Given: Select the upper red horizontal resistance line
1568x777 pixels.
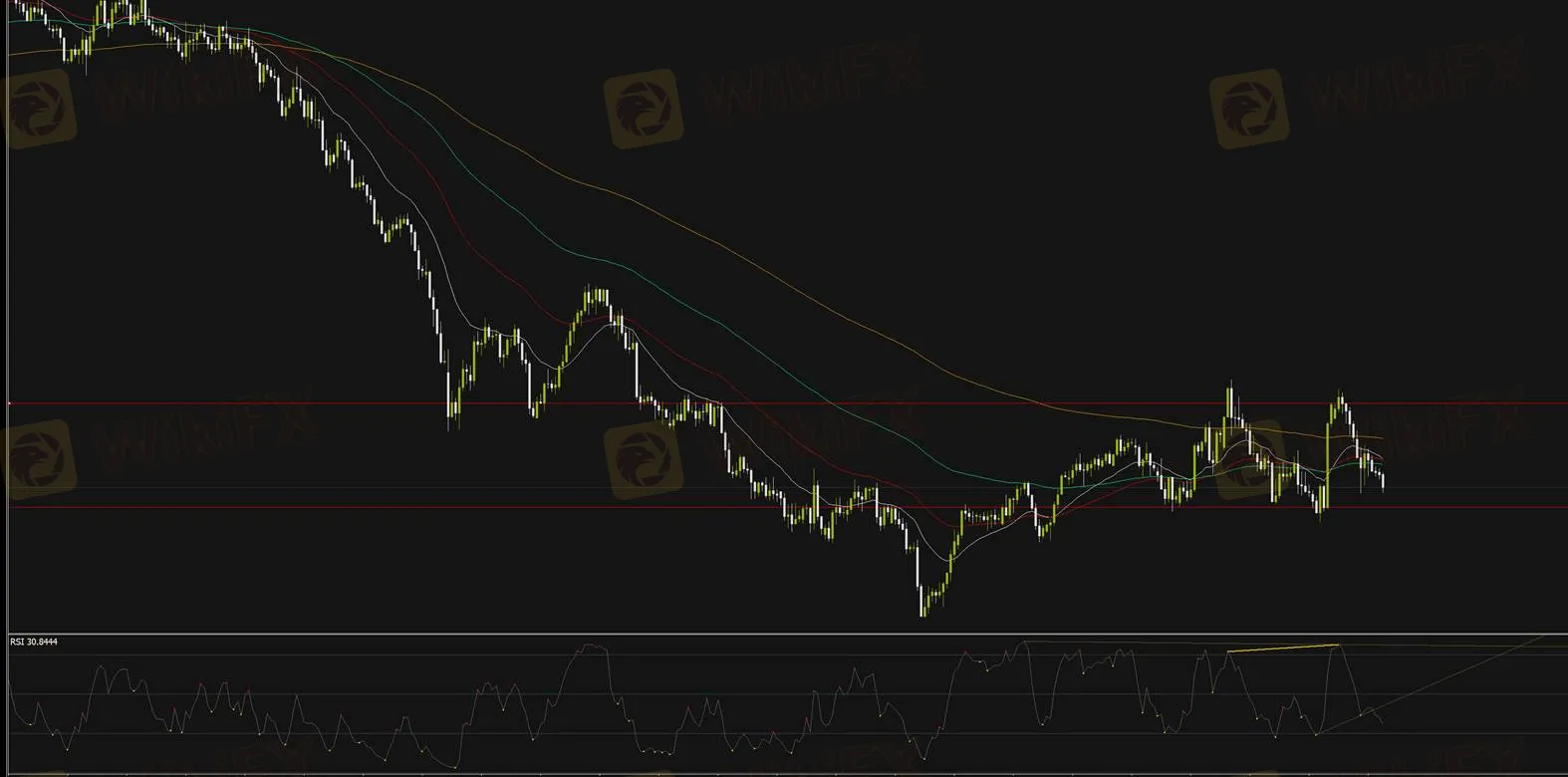Looking at the screenshot, I should tap(787, 403).
